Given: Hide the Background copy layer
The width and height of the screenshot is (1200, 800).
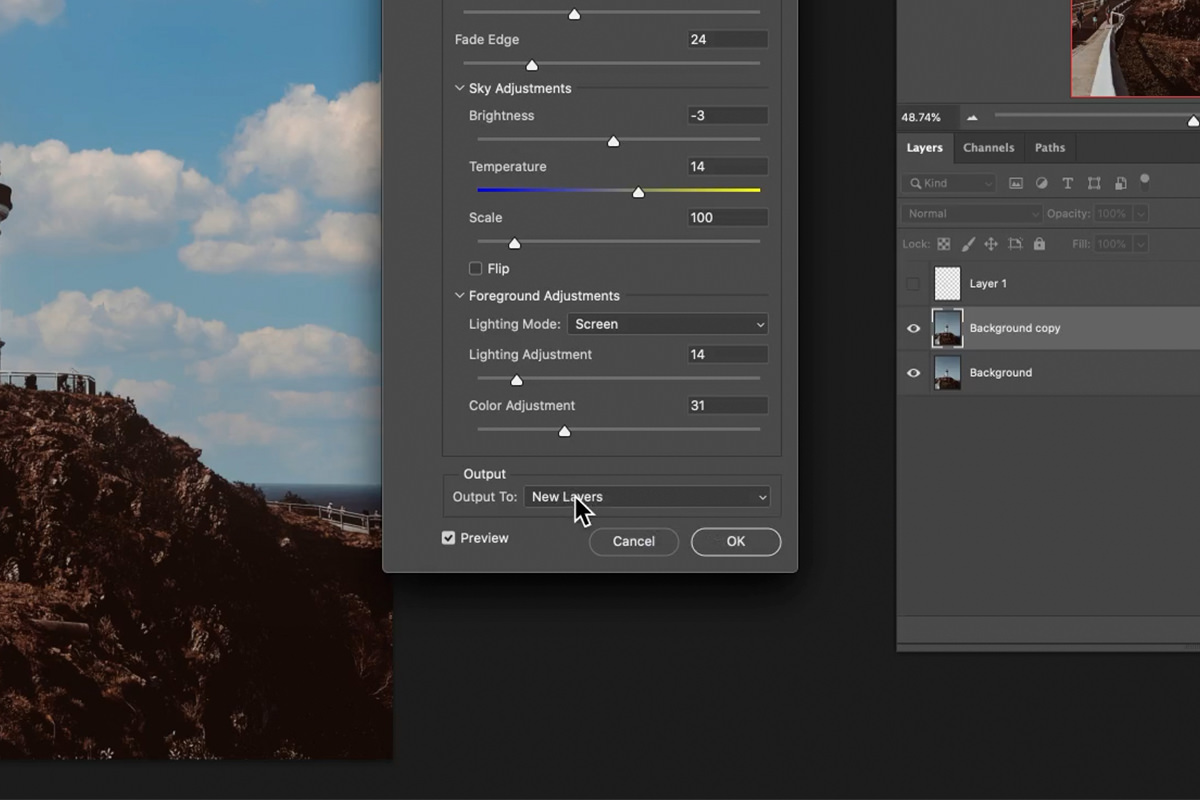Looking at the screenshot, I should point(913,328).
